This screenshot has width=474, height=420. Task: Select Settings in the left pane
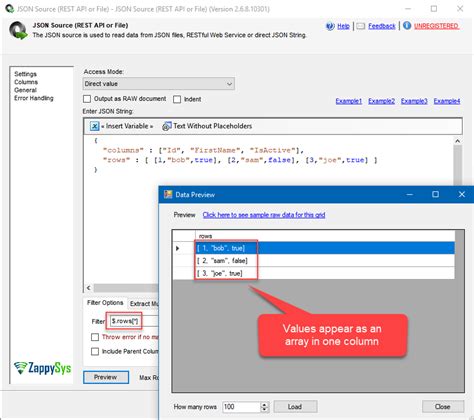pos(25,74)
